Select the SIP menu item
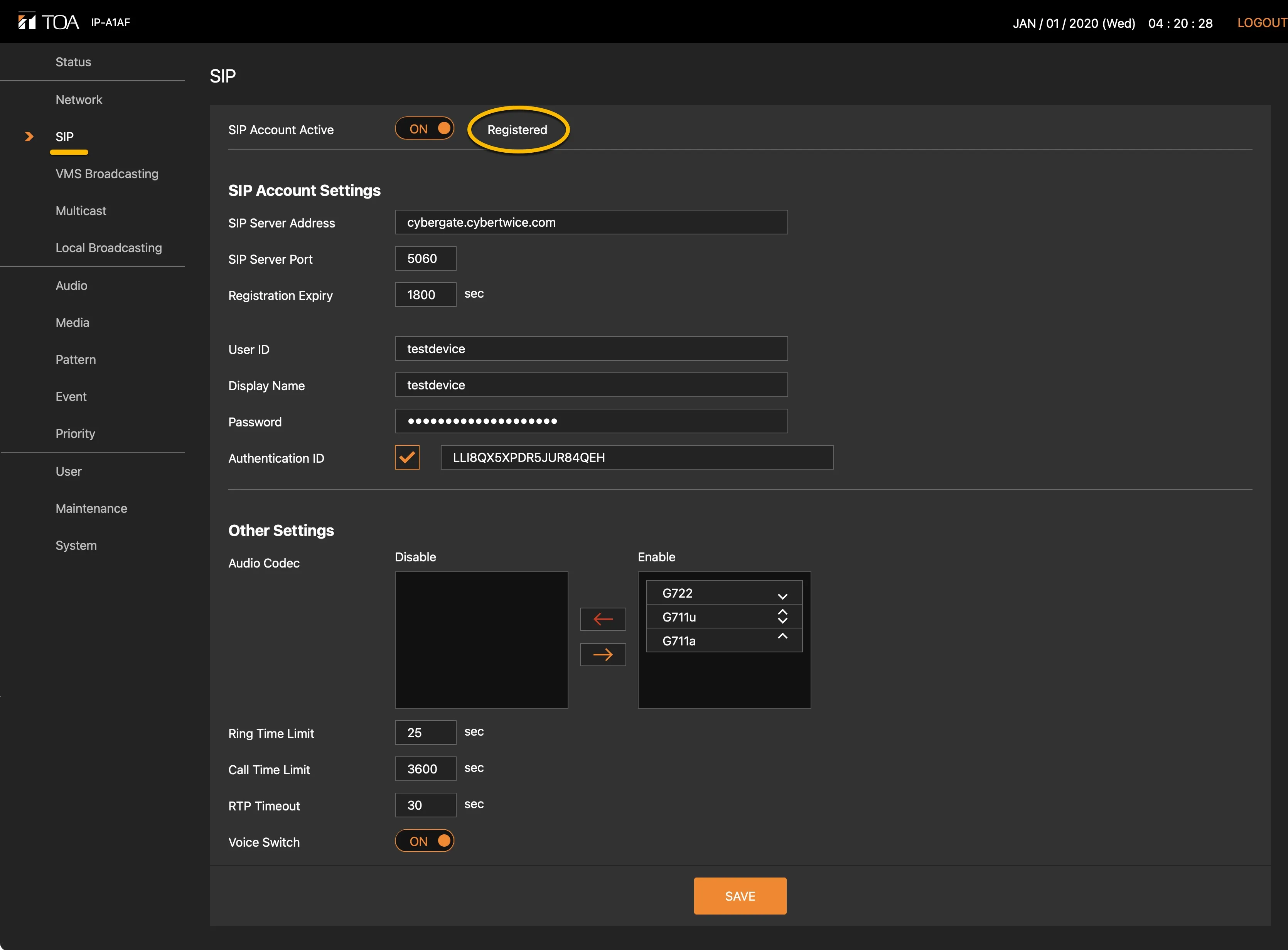This screenshot has width=1288, height=950. click(64, 137)
